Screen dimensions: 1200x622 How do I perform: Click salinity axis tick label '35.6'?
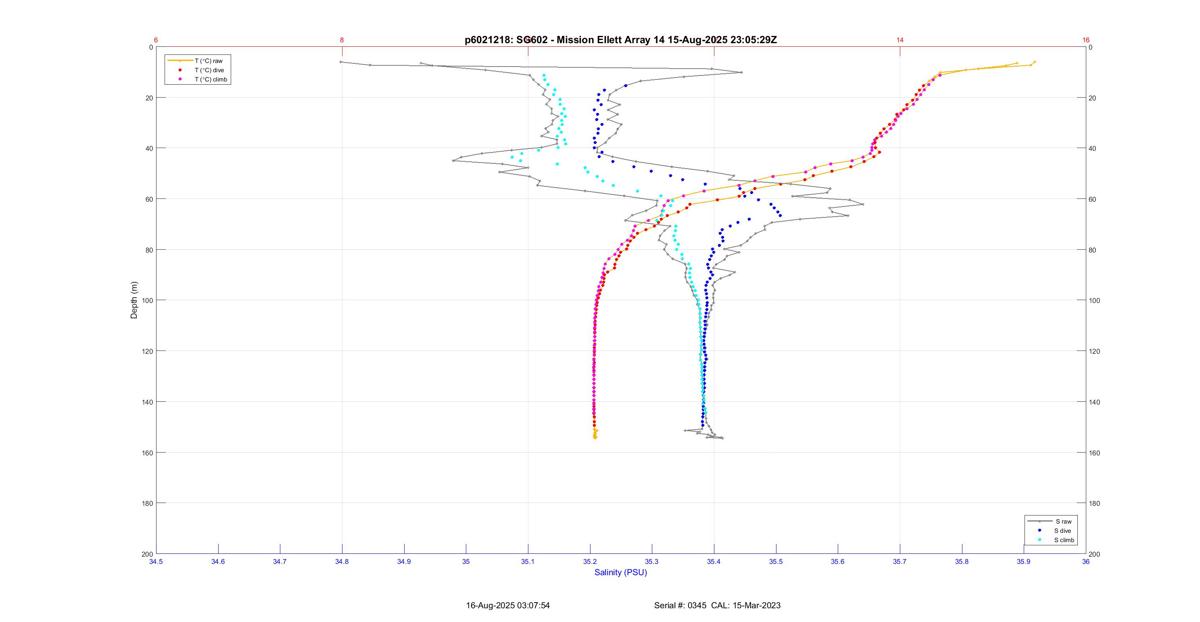pyautogui.click(x=838, y=562)
